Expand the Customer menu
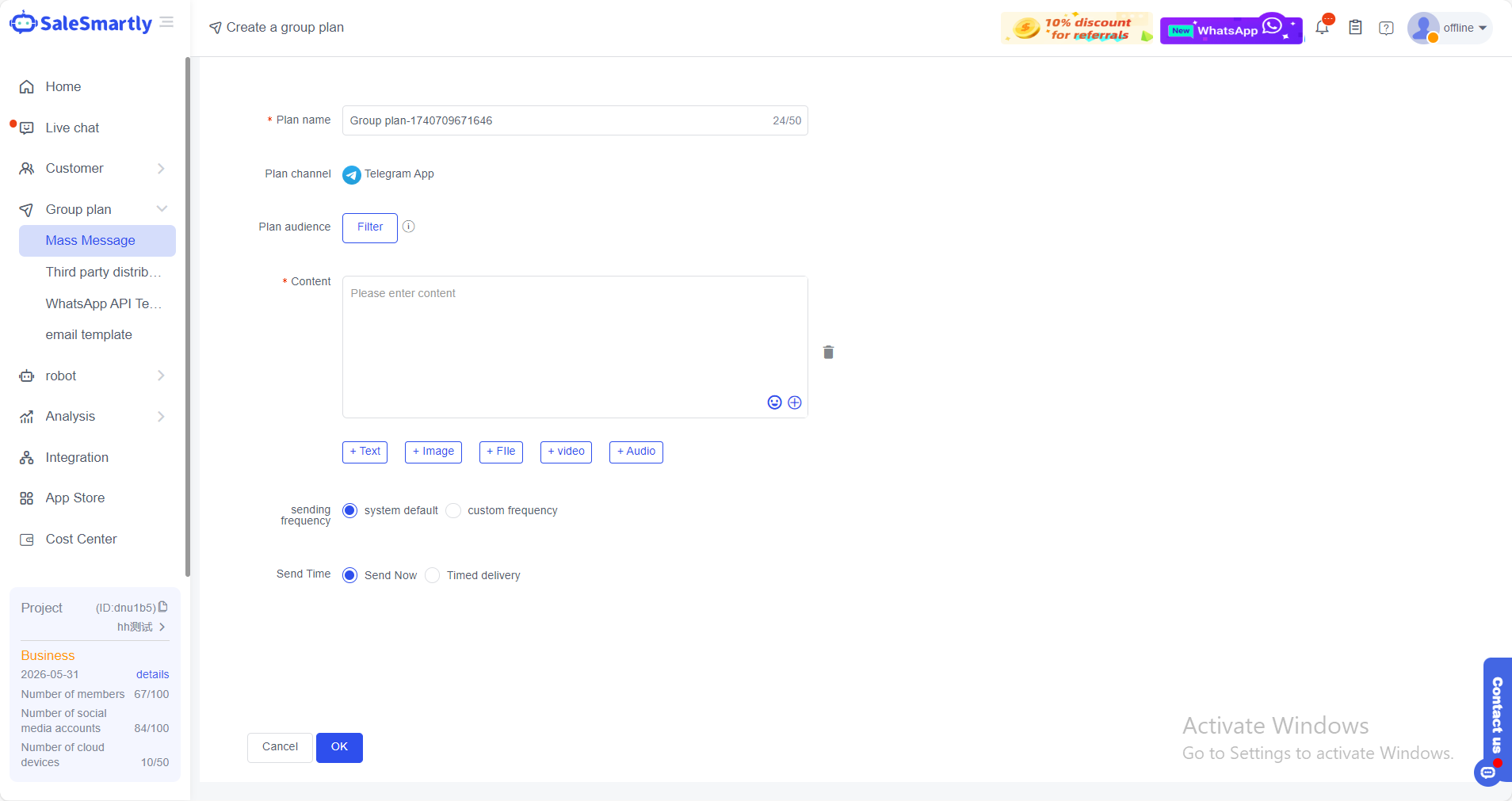Image resolution: width=1512 pixels, height=801 pixels. 94,169
